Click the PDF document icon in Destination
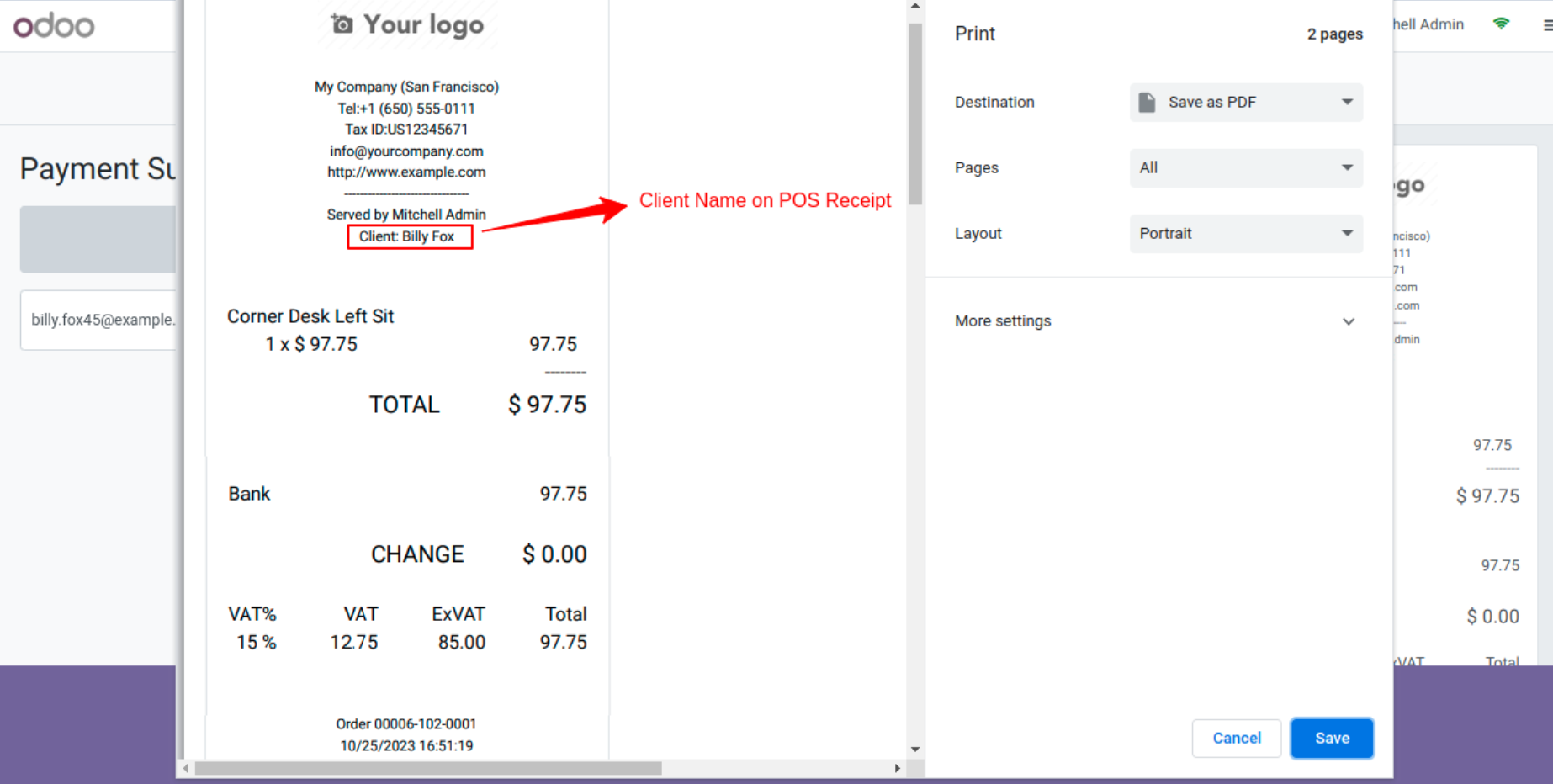Viewport: 1553px width, 784px height. 1147,103
